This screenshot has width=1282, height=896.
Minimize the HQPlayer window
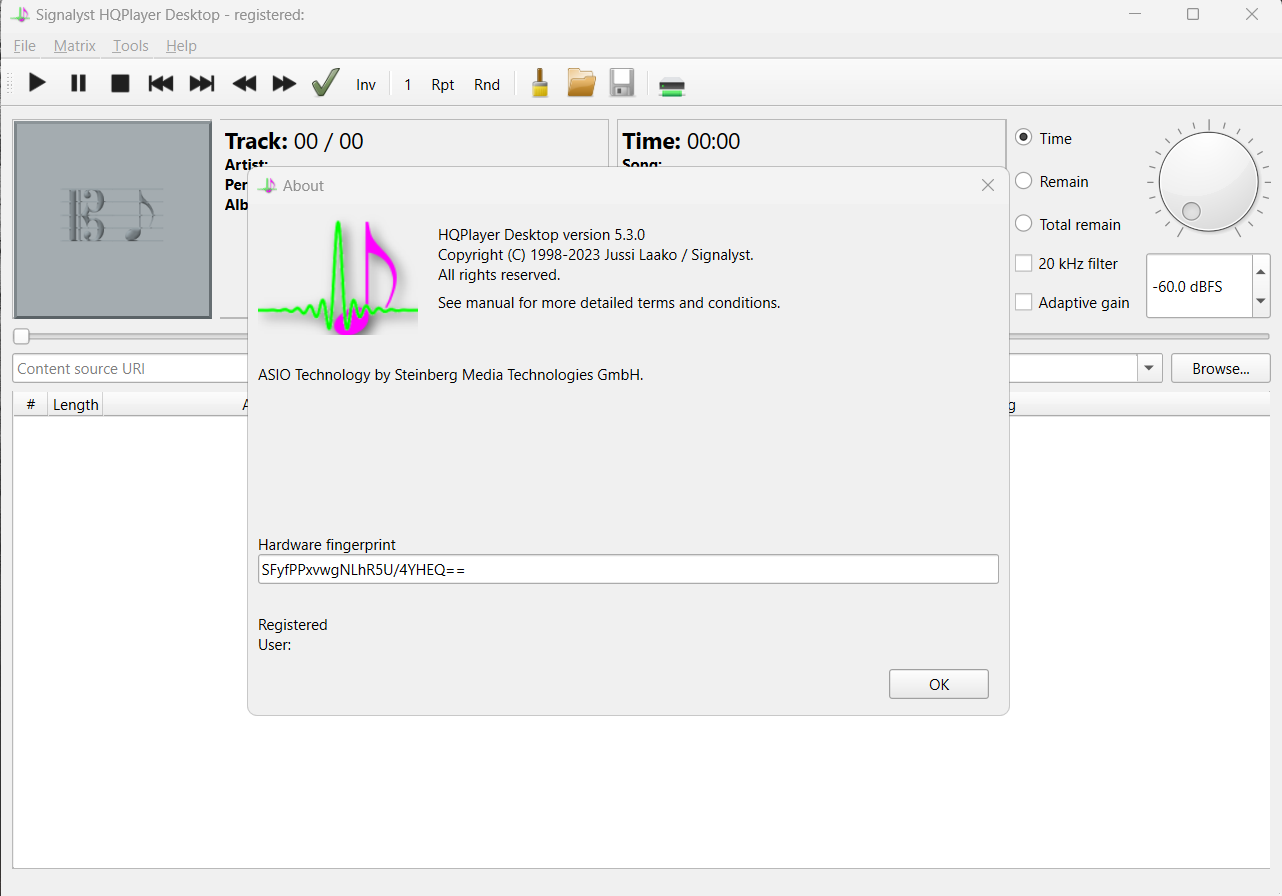[x=1135, y=14]
